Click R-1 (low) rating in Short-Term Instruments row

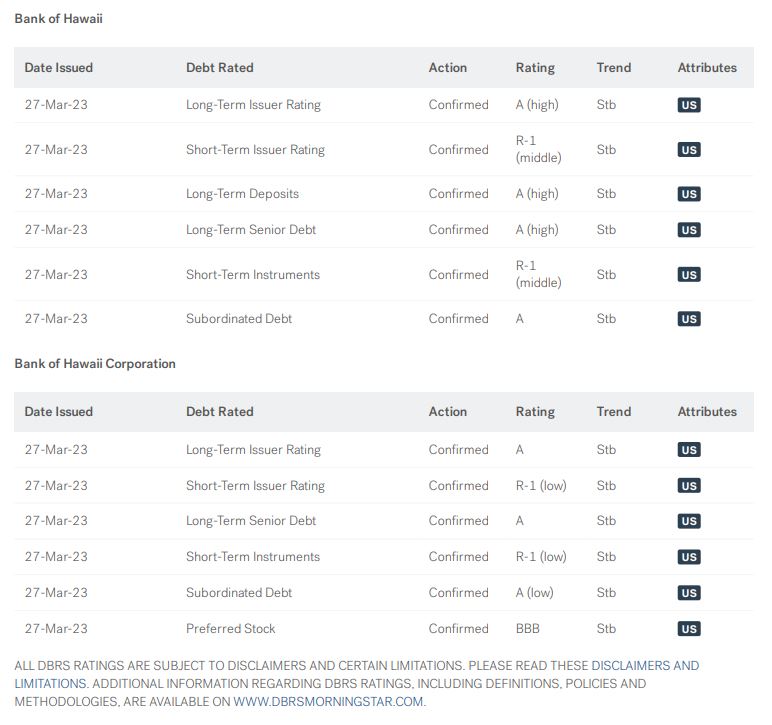click(x=541, y=557)
